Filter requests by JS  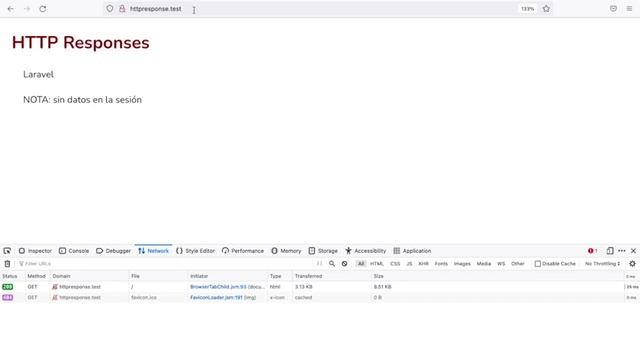(x=409, y=264)
